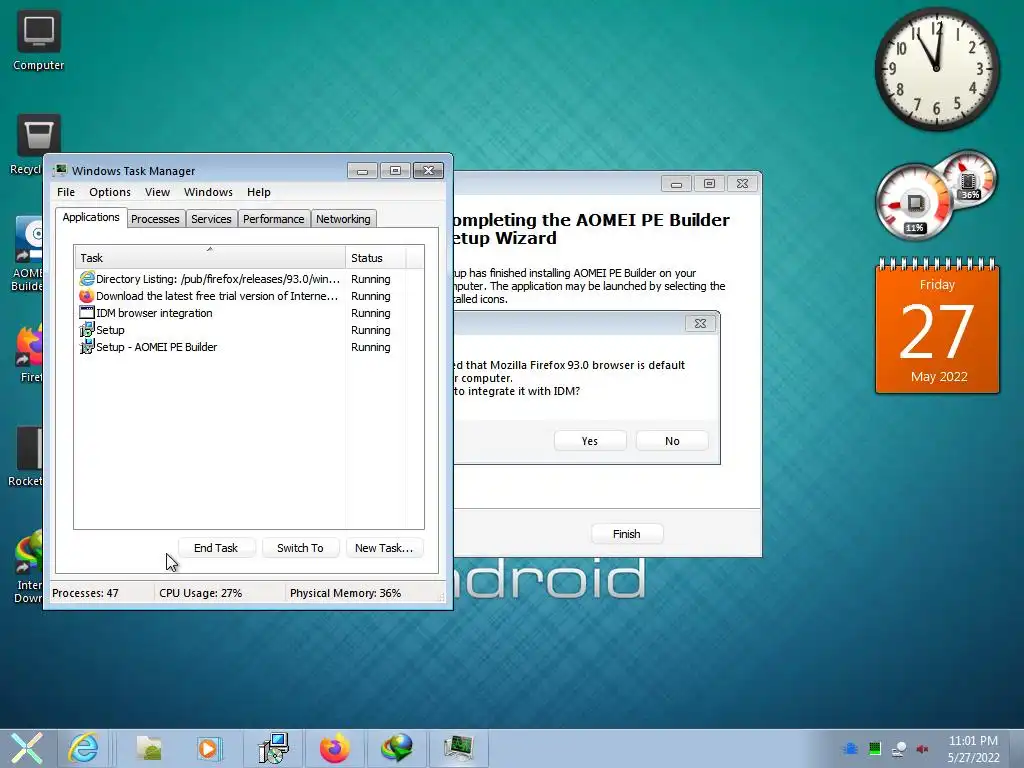The image size is (1024, 768).
Task: Click the window icon on IDM browser integration row
Action: tap(86, 313)
